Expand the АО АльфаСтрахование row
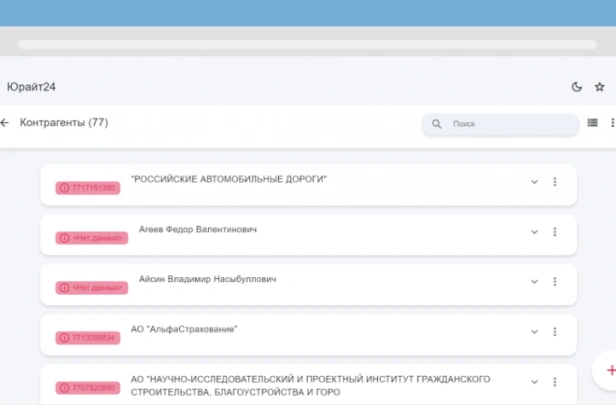 click(534, 332)
